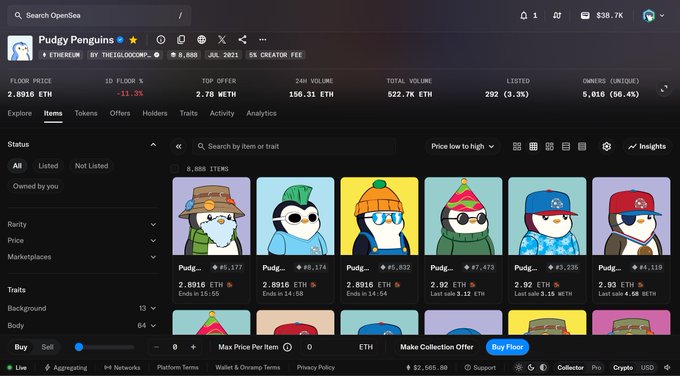Check the select-all items checkbox

pos(175,169)
